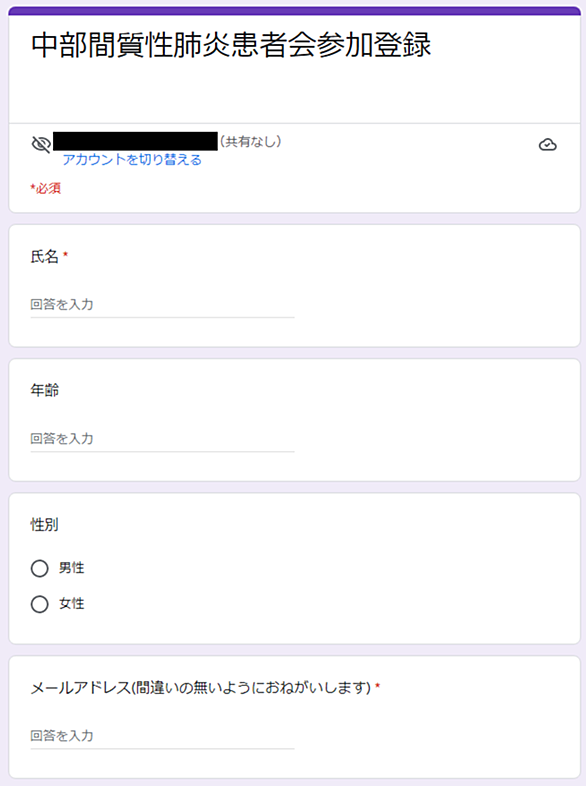Screen dimensions: 586x786
Task: Click the cloud saved-draft icon
Action: click(x=547, y=145)
